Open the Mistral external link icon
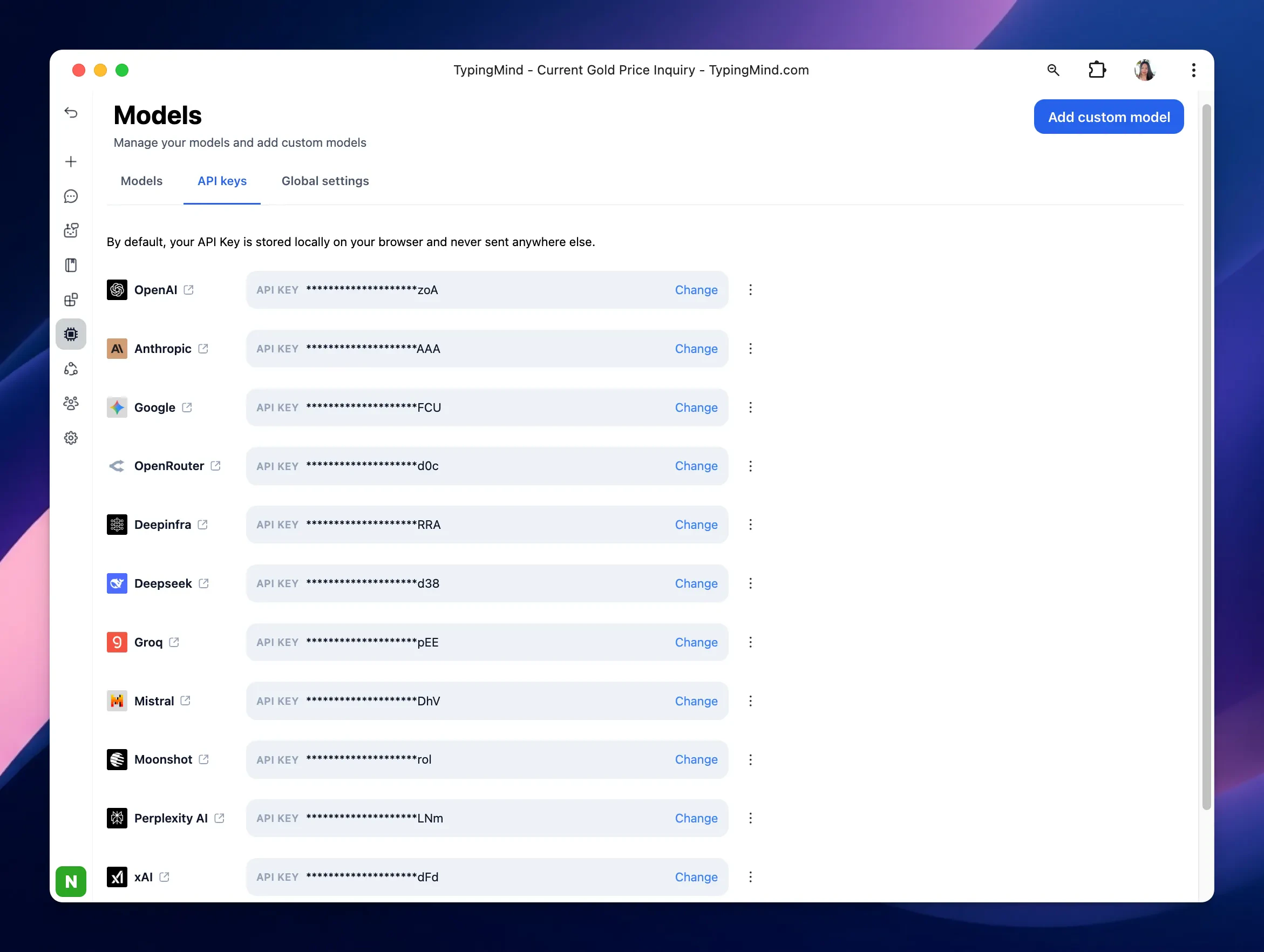Screen dimensions: 1264x952 click(185, 701)
